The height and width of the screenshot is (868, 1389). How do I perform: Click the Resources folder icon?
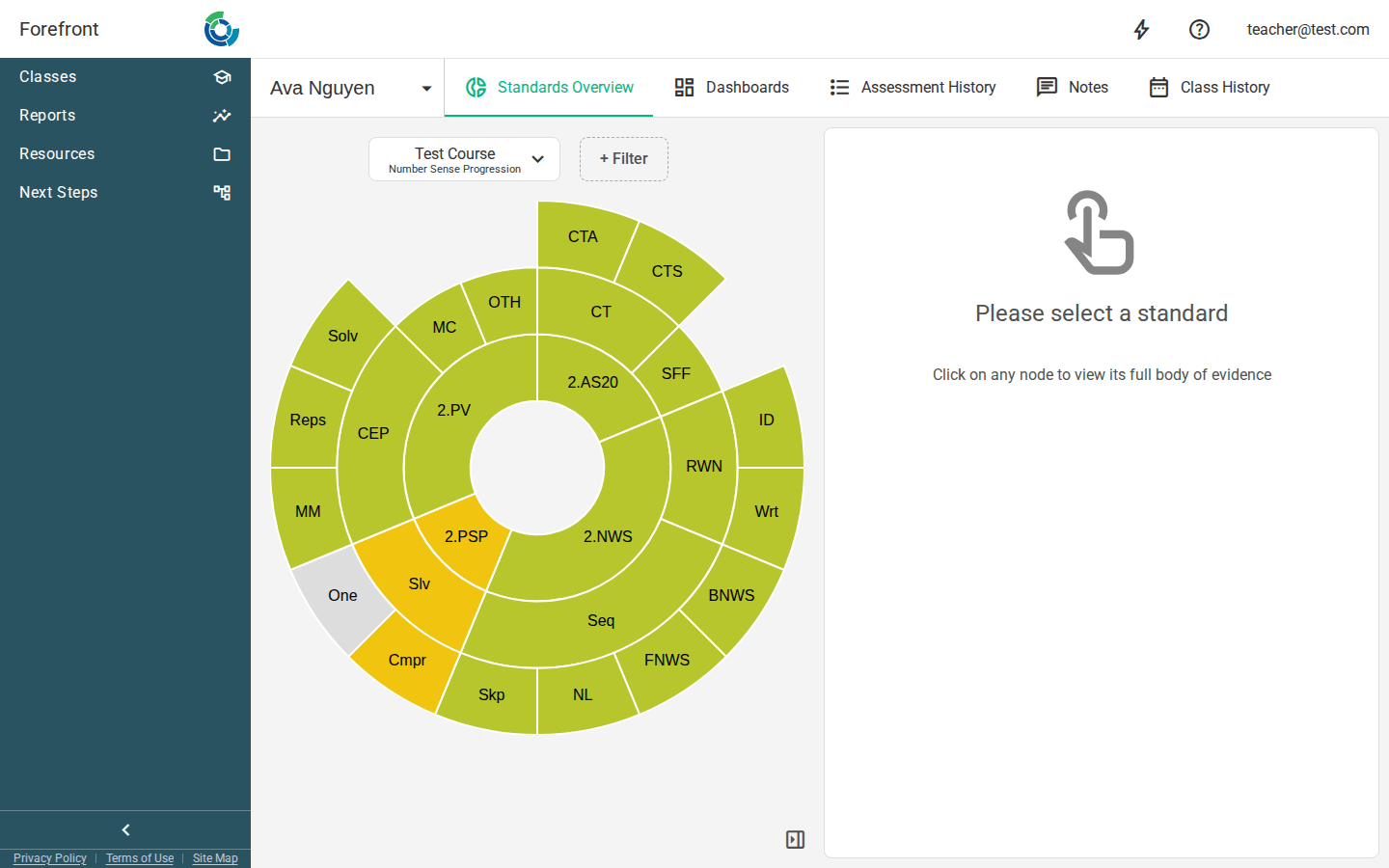222,154
